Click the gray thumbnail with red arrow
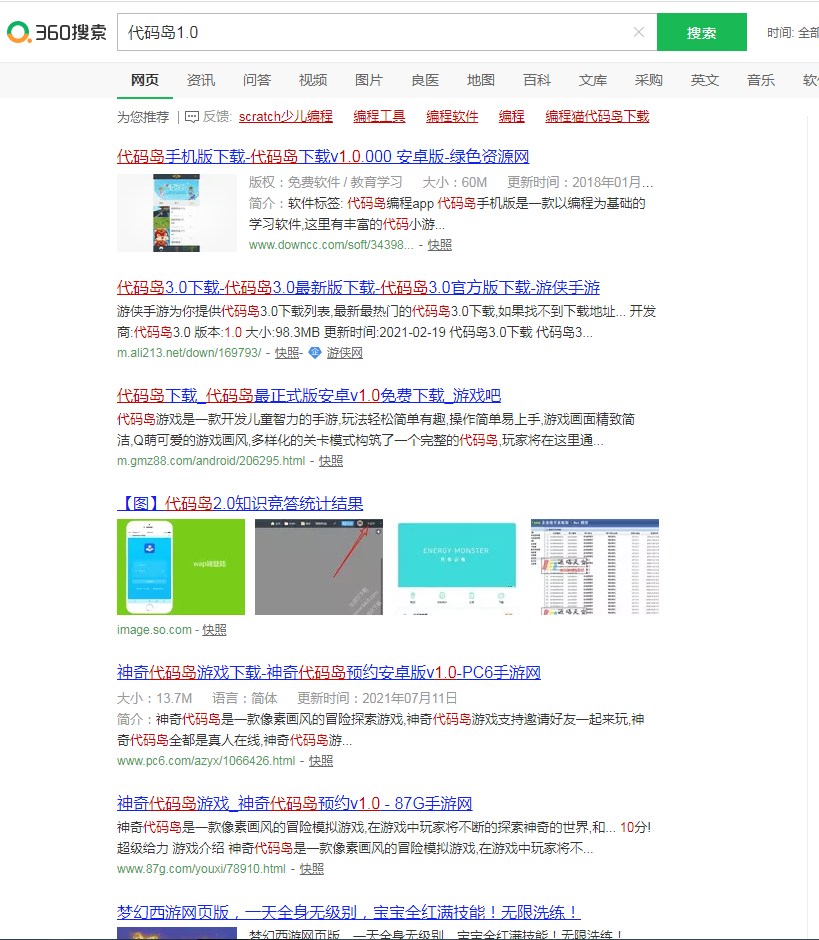This screenshot has height=940, width=819. (319, 567)
